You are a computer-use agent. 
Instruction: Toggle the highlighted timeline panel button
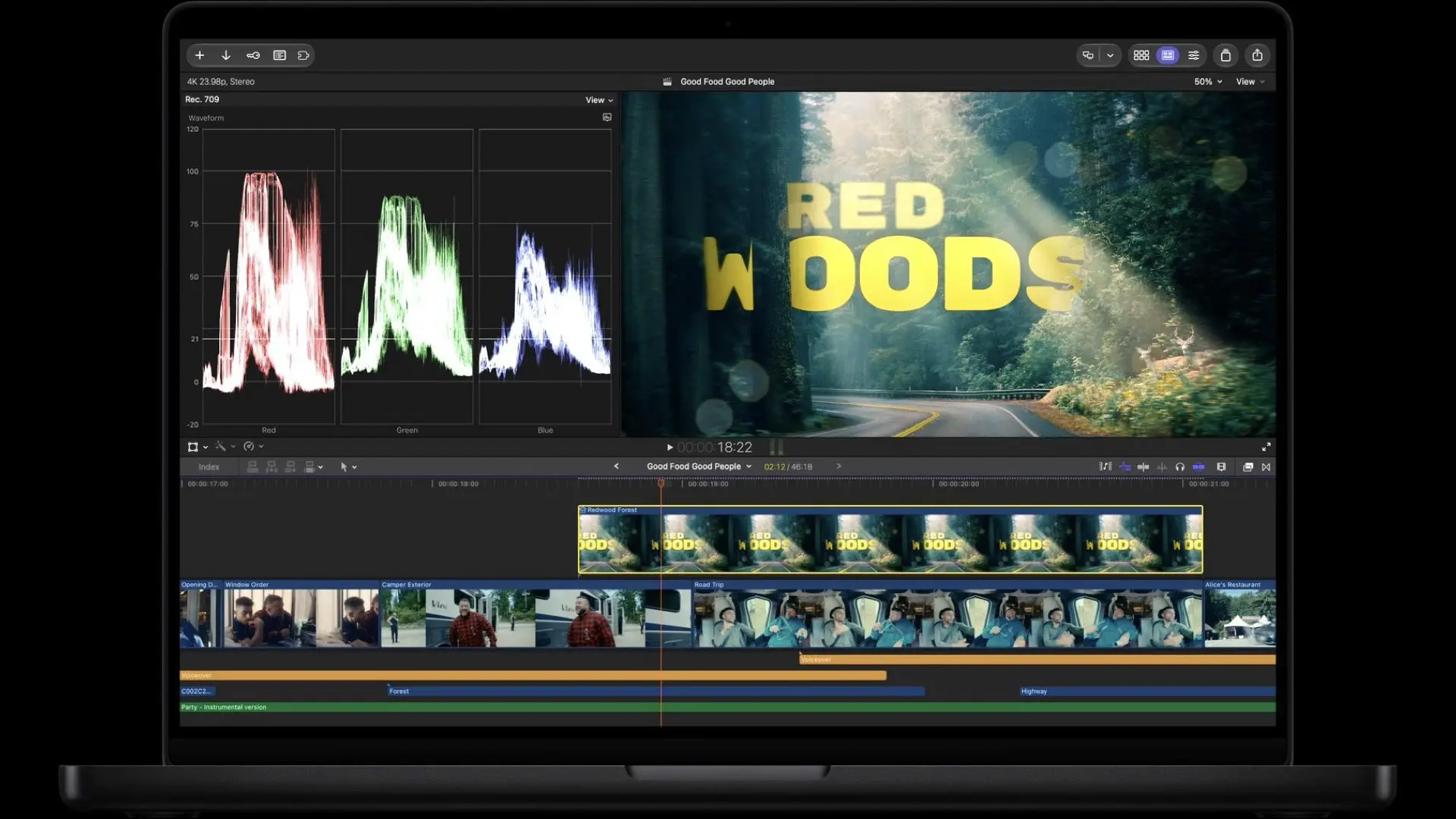point(1168,55)
